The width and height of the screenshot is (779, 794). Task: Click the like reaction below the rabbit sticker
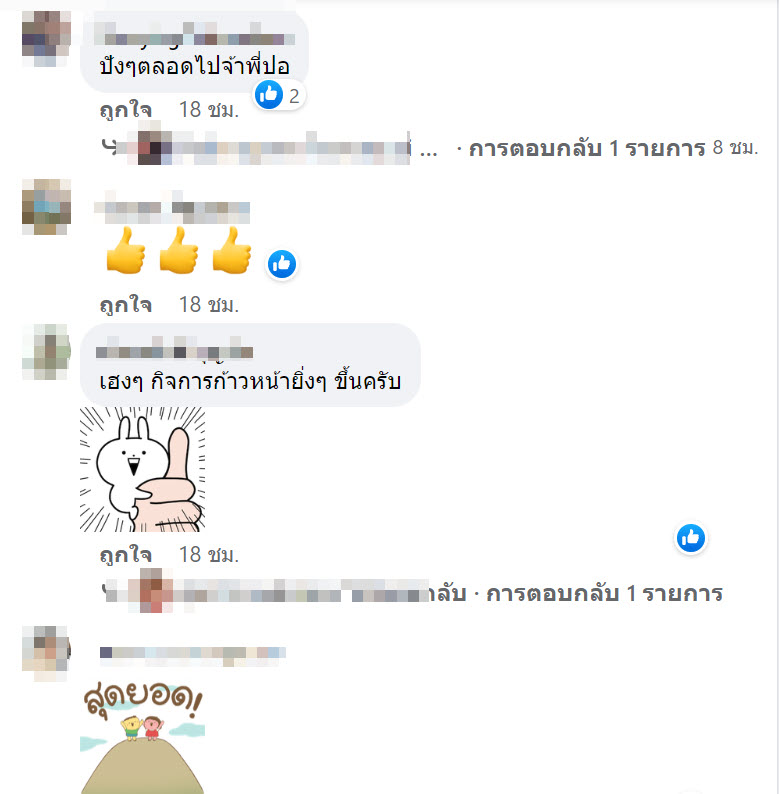pyautogui.click(x=690, y=538)
